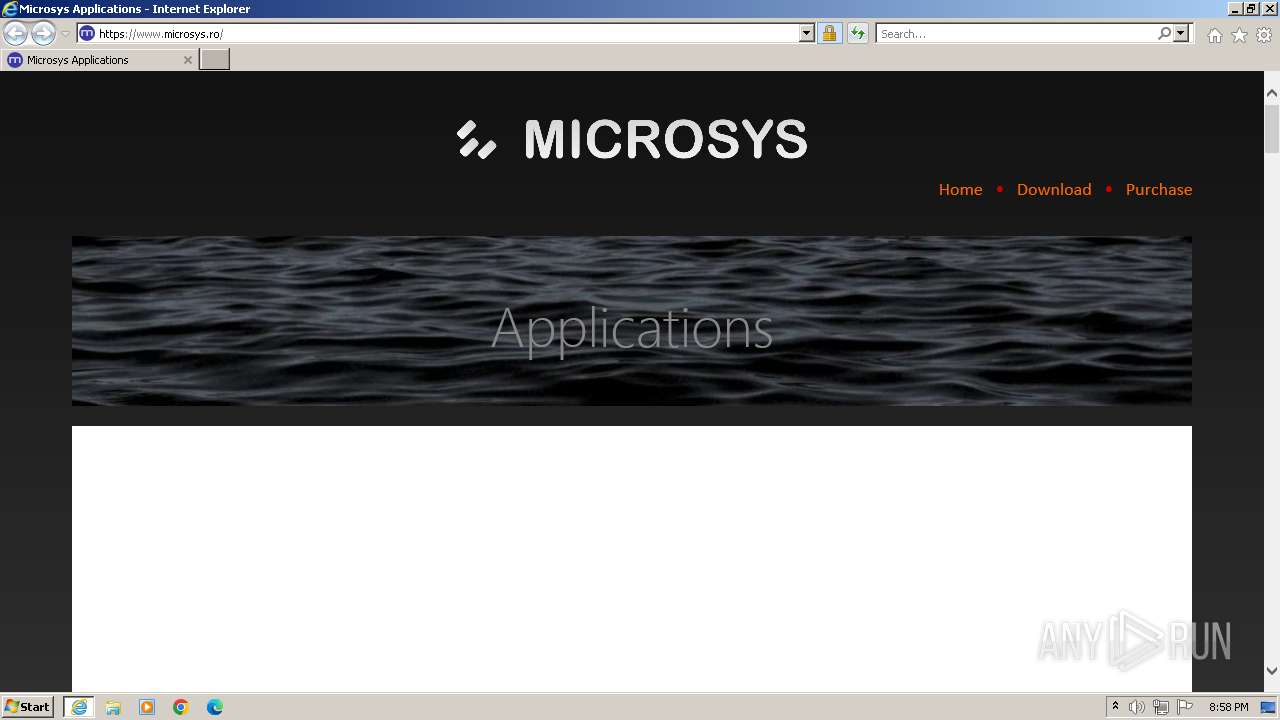Show hidden system tray icons
Viewport: 1280px width, 720px height.
point(1115,707)
